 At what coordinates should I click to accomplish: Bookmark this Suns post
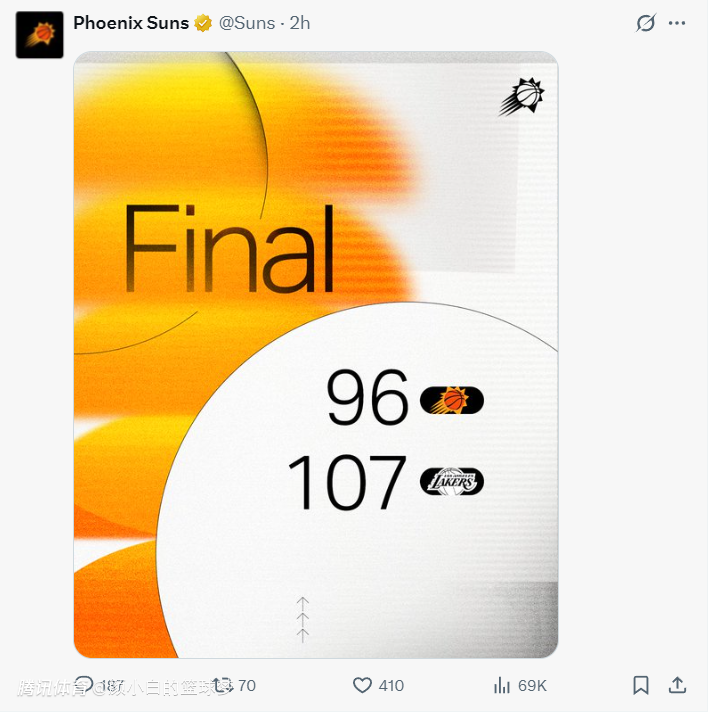[x=641, y=685]
